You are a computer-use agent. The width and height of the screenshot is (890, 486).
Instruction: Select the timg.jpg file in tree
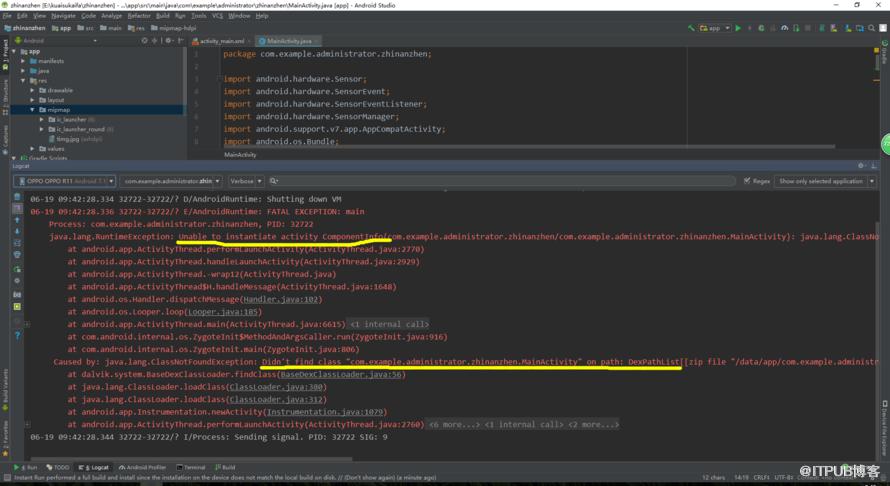click(x=75, y=139)
